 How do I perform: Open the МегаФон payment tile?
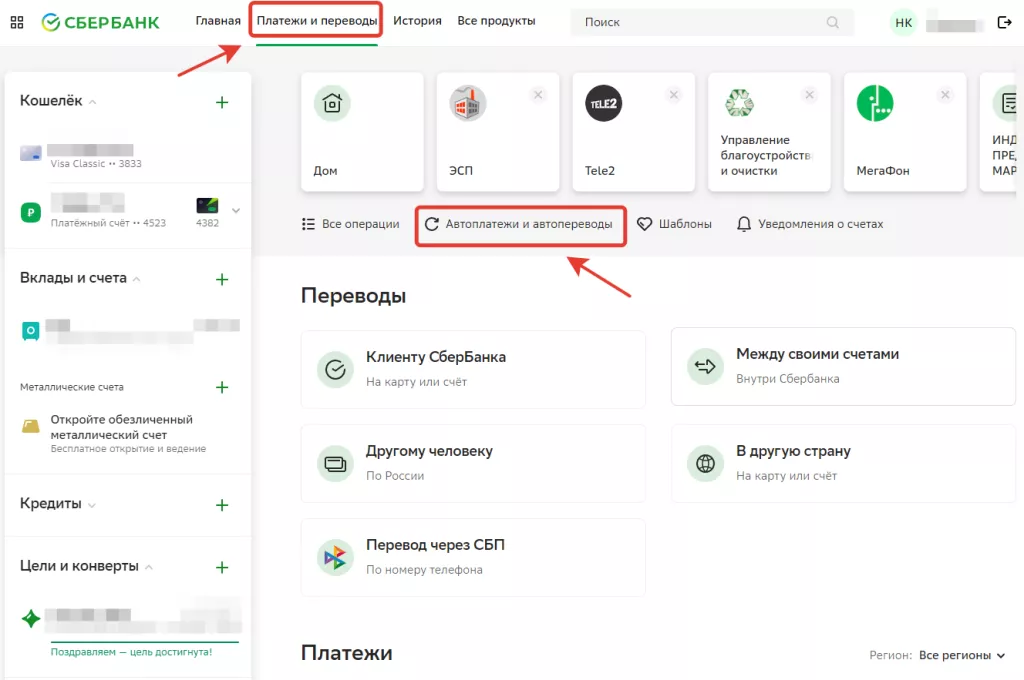904,131
